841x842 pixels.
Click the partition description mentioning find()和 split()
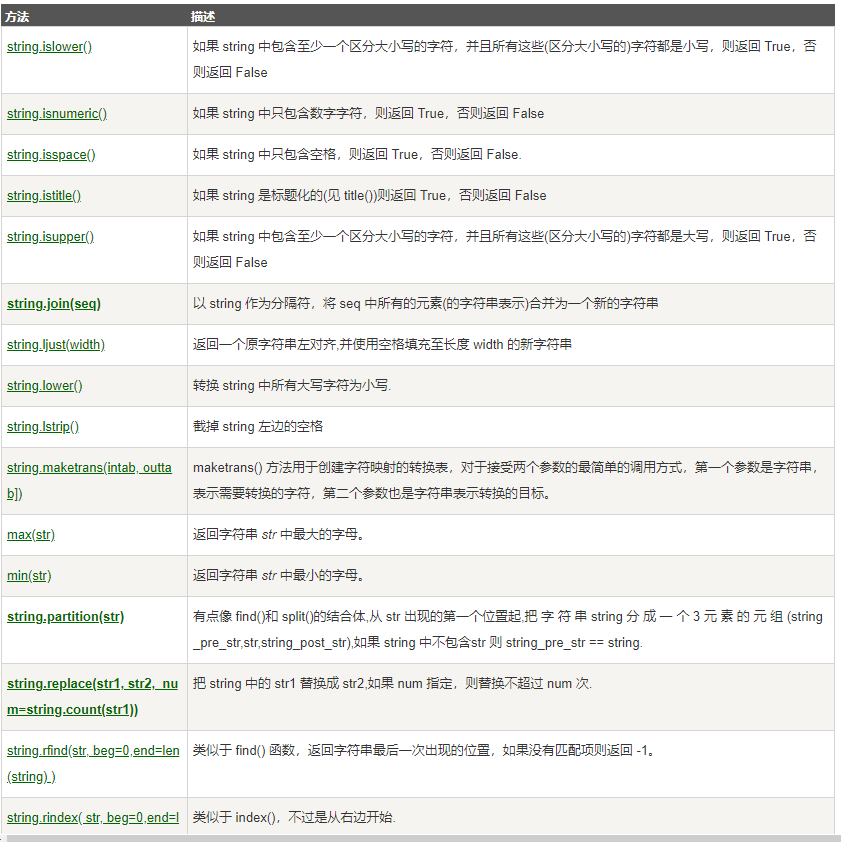(x=508, y=630)
